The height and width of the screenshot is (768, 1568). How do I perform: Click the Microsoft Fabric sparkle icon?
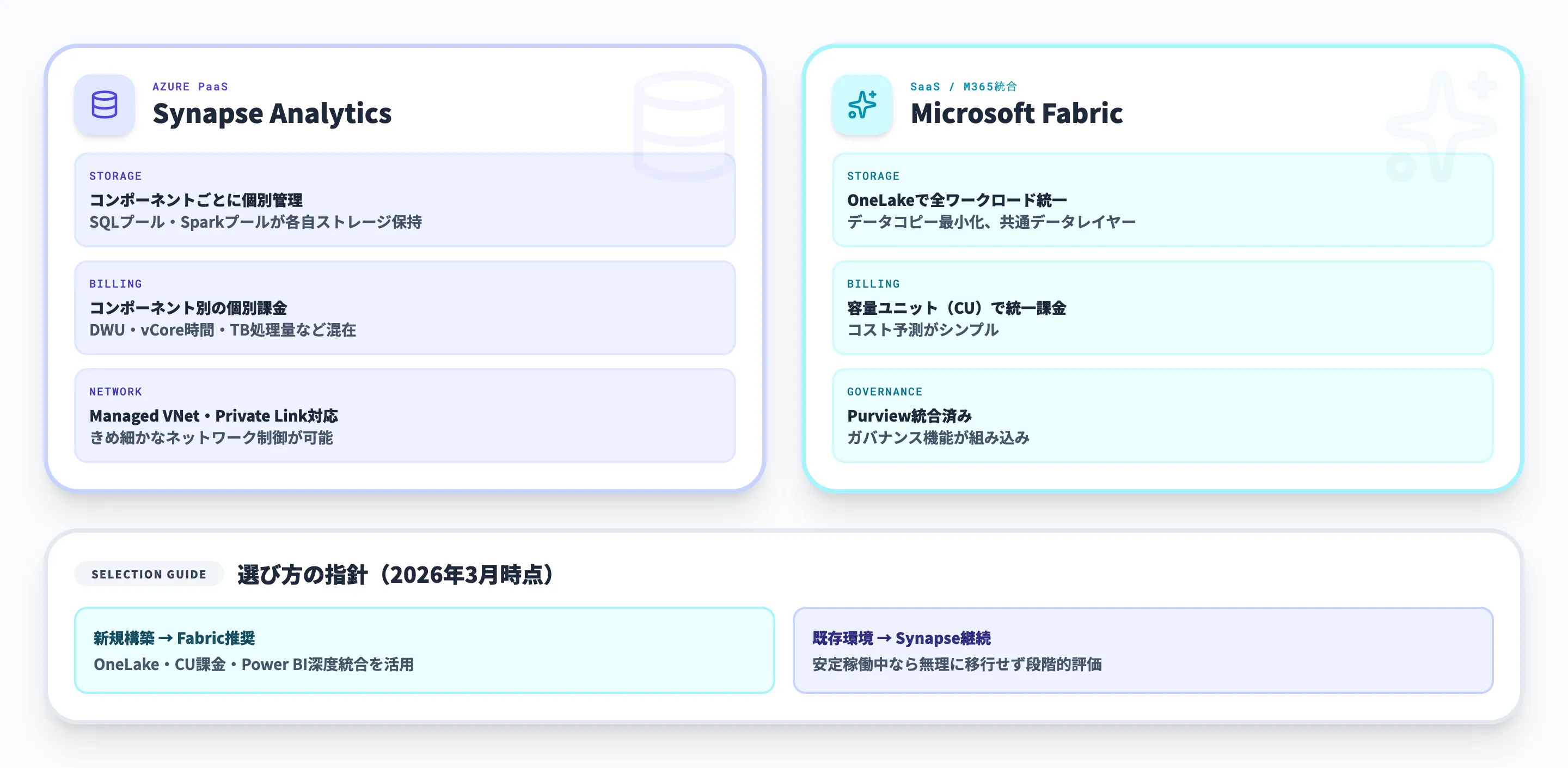[862, 105]
